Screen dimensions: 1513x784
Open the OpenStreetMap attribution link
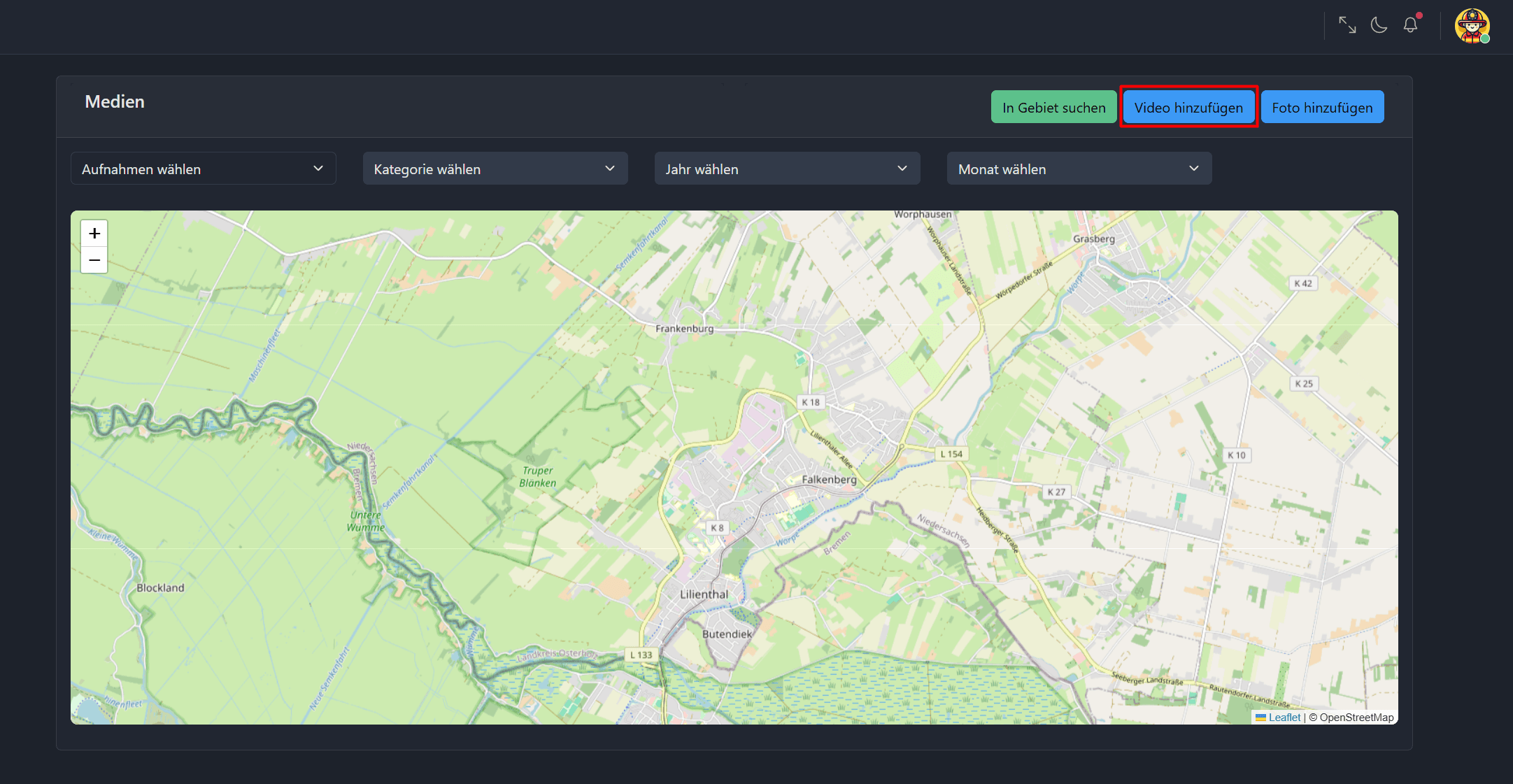(x=1356, y=718)
